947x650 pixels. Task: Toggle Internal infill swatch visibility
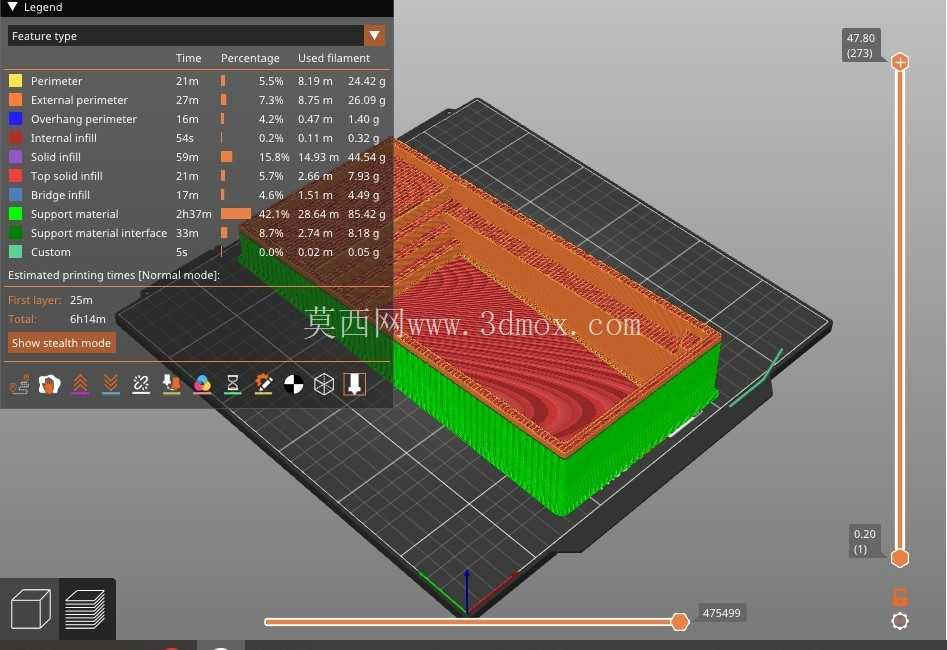click(x=16, y=138)
